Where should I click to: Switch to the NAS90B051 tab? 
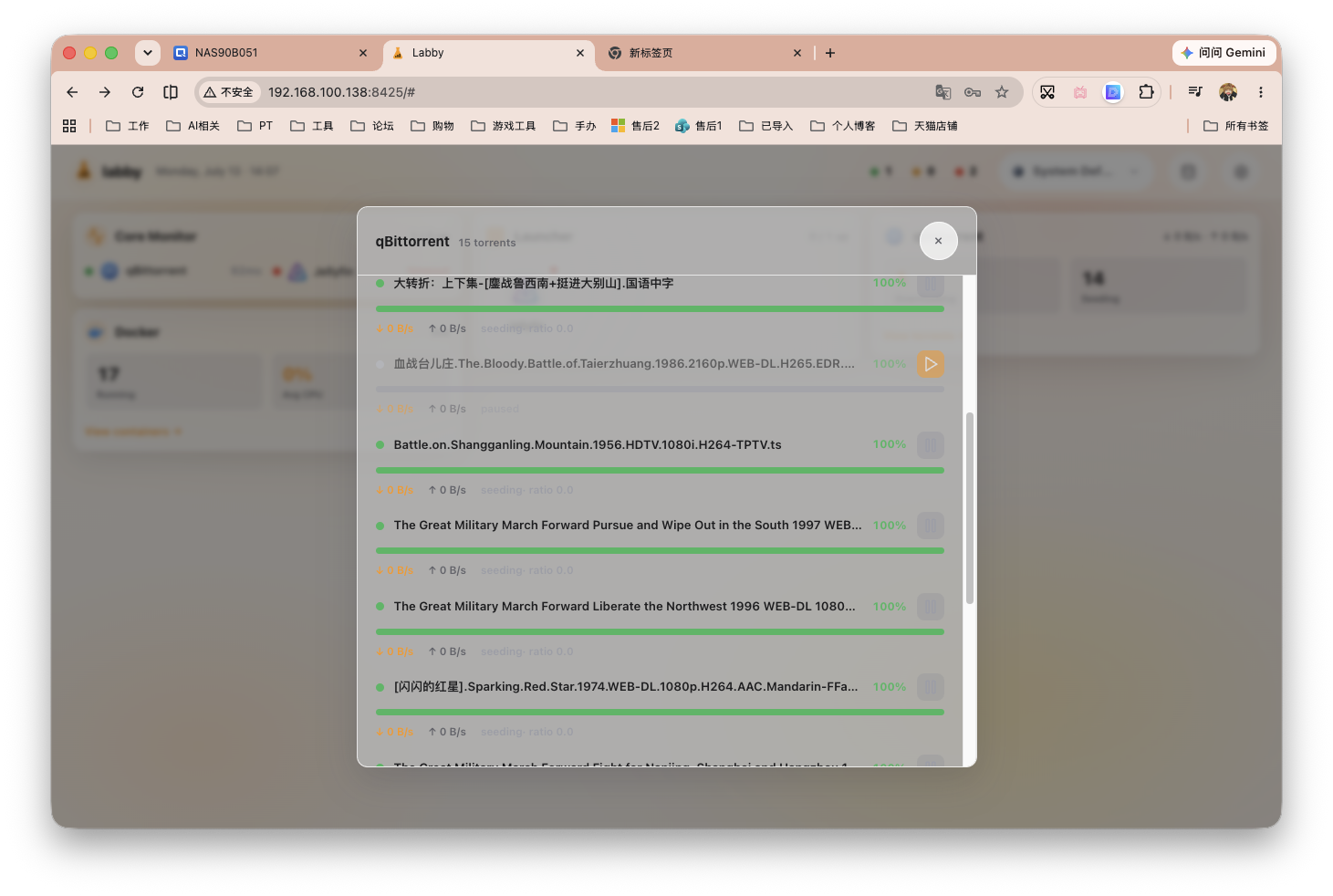point(272,53)
